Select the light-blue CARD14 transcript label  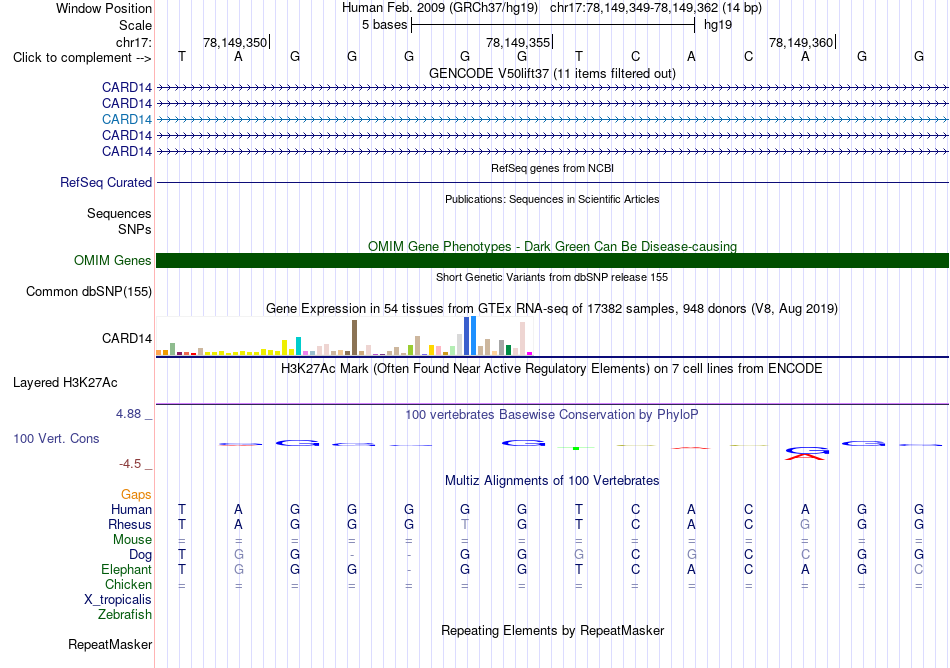(127, 119)
